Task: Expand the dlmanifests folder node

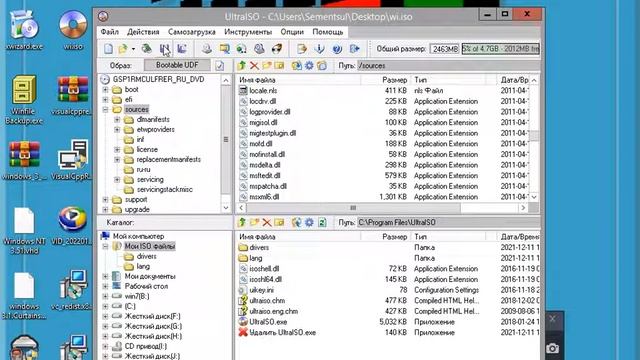Action: coord(117,120)
